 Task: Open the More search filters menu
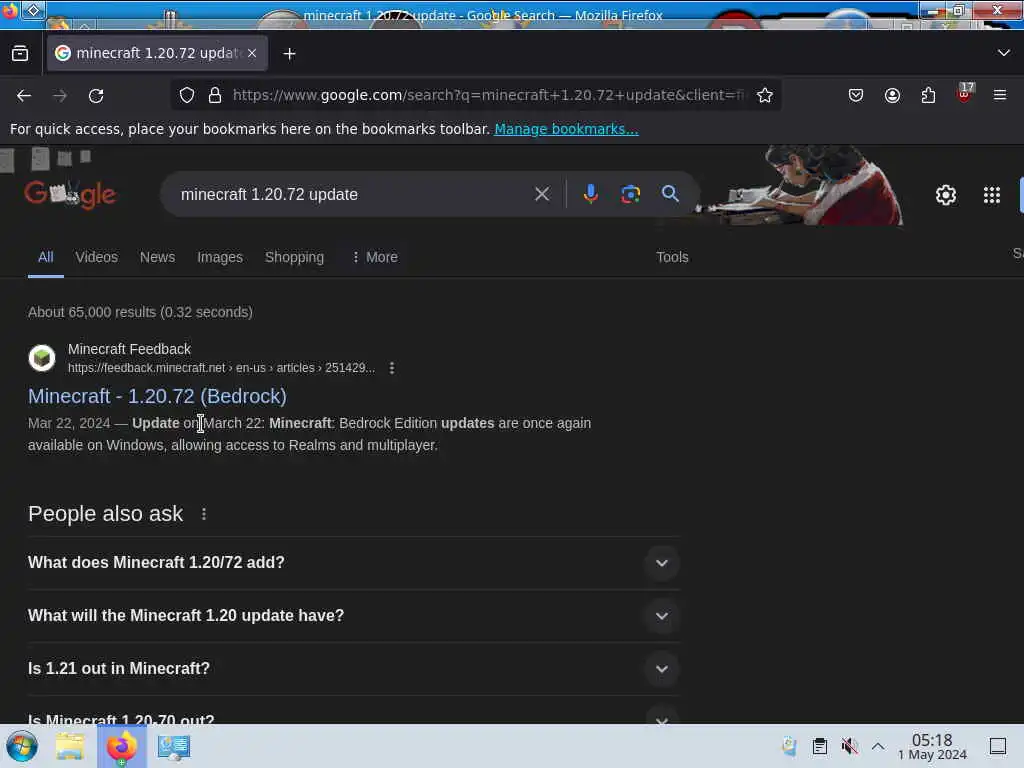point(375,257)
